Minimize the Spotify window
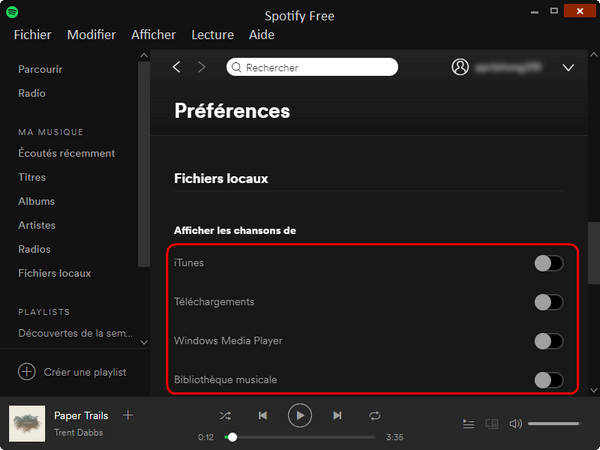The width and height of the screenshot is (600, 450). click(x=535, y=11)
